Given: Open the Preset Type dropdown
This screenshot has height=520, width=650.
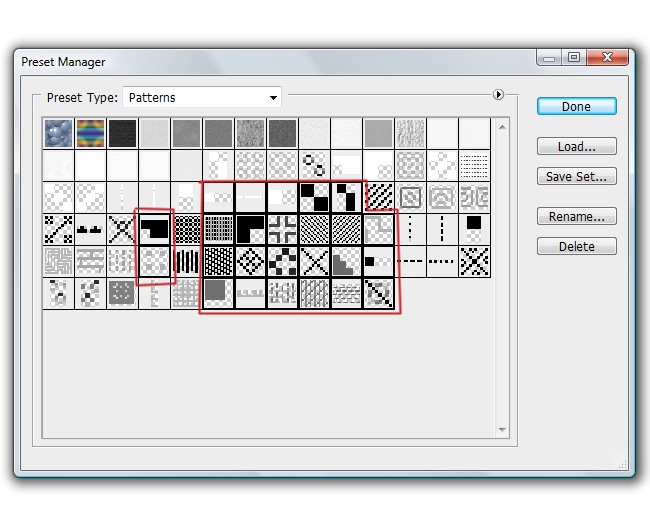Looking at the screenshot, I should pos(201,97).
